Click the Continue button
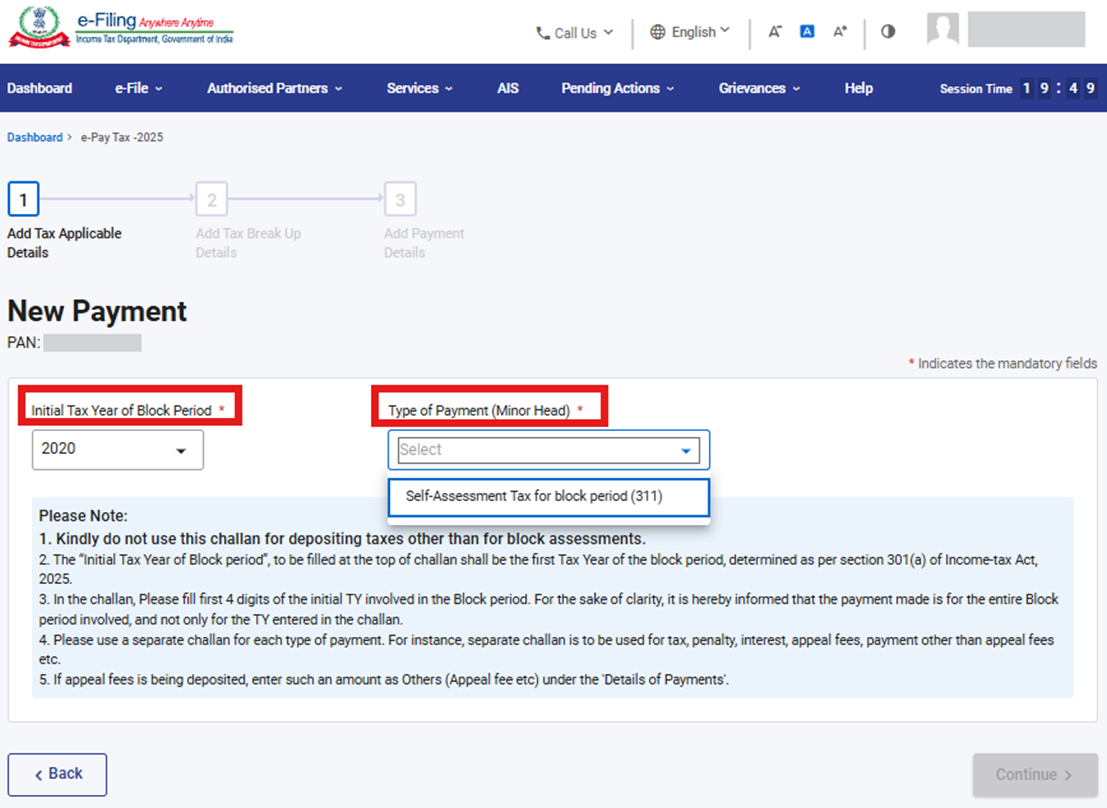 click(1034, 774)
